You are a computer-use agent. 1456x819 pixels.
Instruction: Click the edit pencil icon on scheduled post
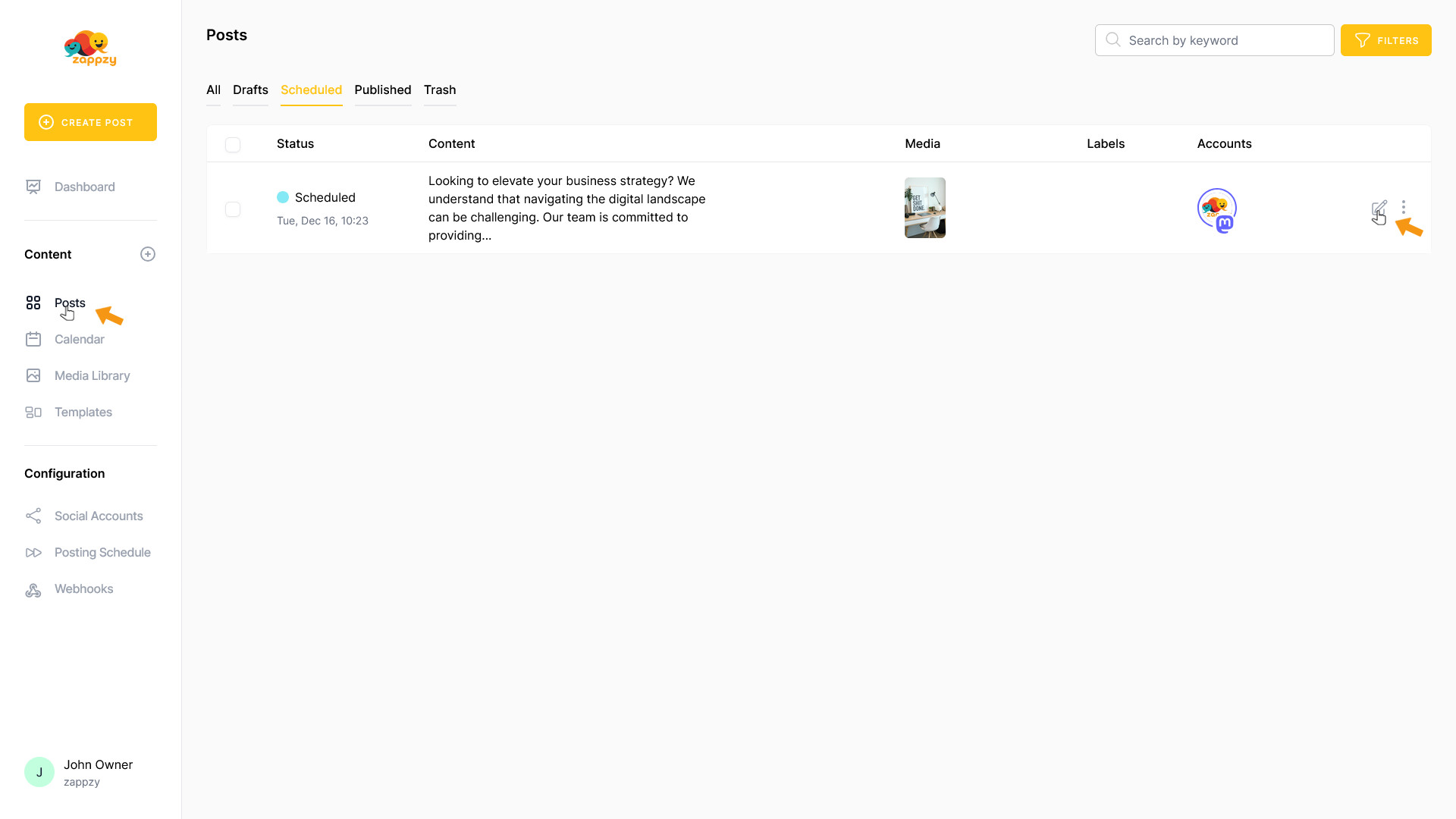coord(1379,208)
